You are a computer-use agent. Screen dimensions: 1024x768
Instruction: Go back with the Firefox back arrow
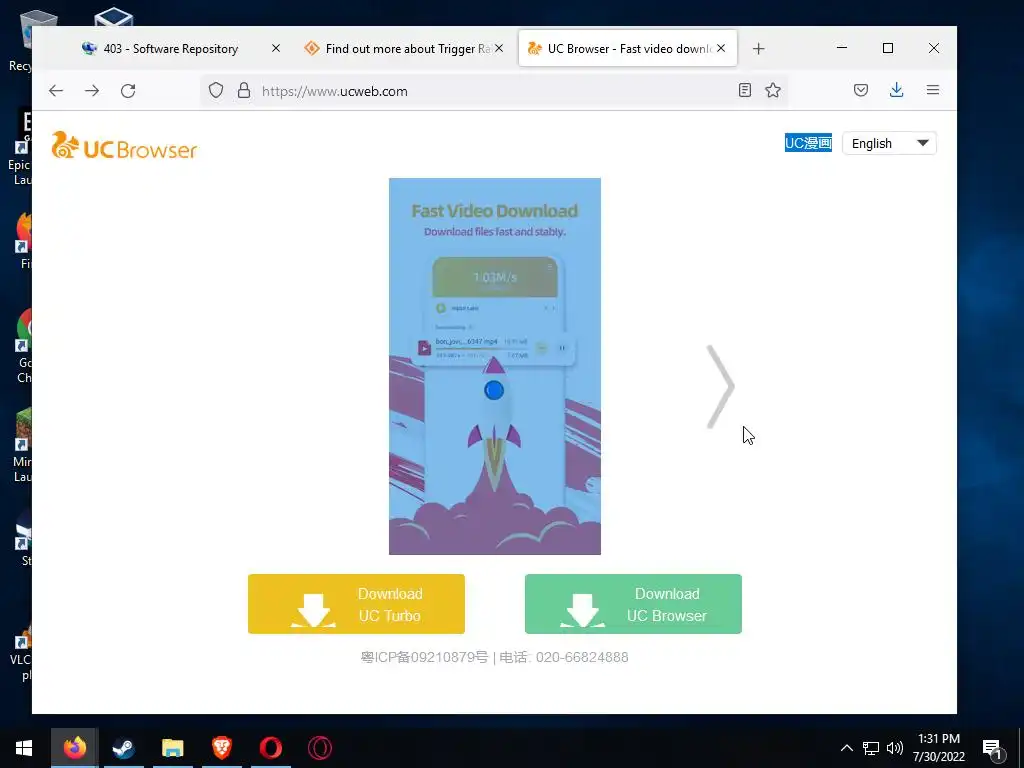pyautogui.click(x=56, y=91)
